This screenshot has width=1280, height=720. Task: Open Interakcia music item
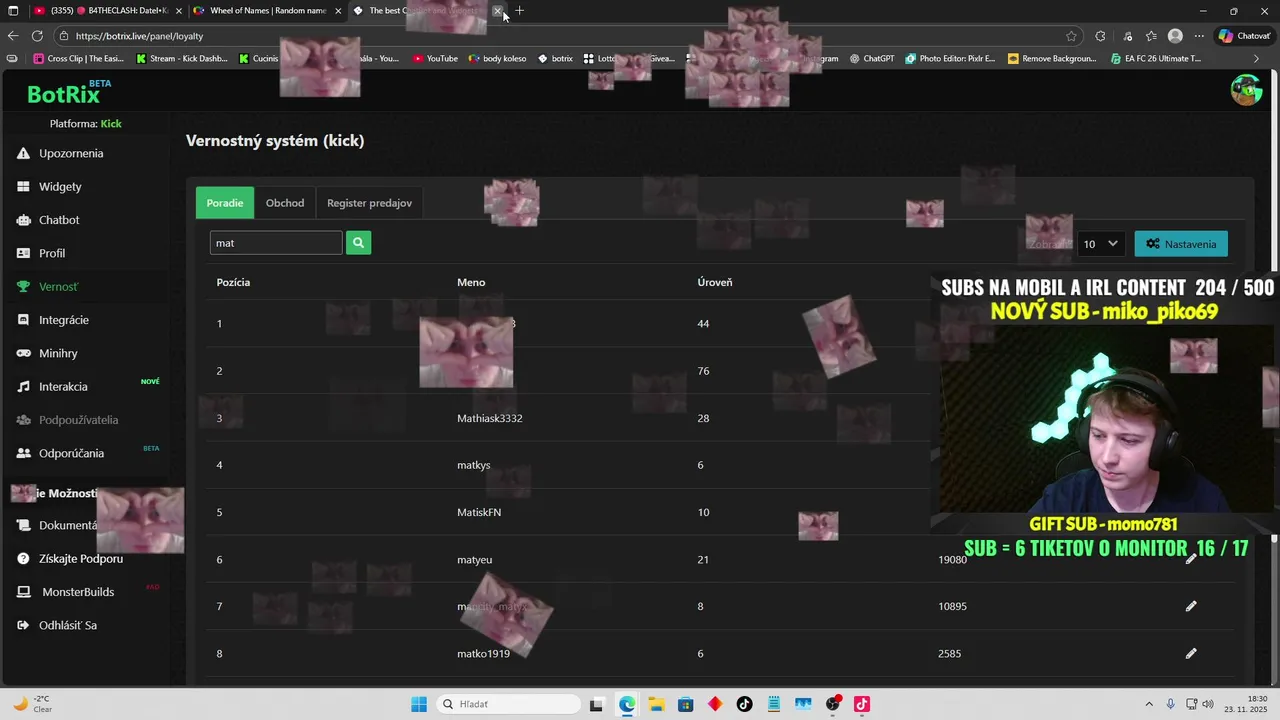point(63,386)
